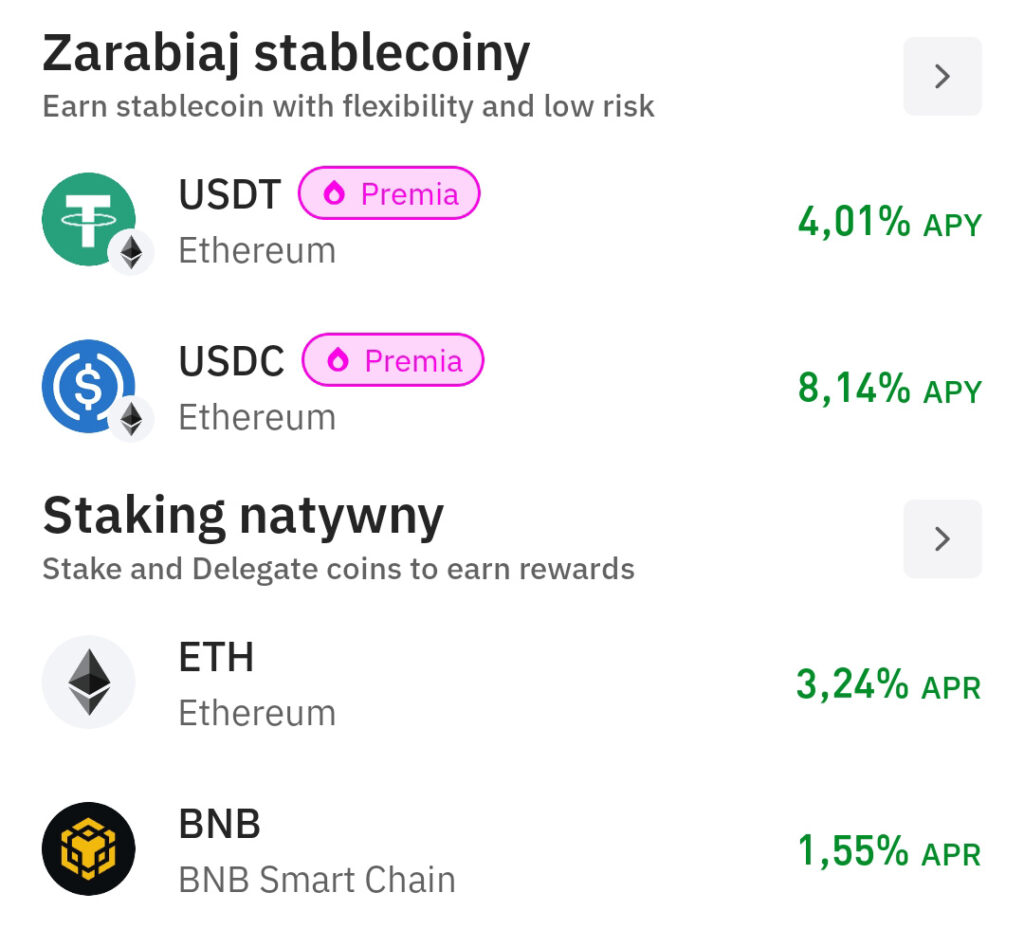Select the ETH 3,24% APR rate
This screenshot has width=1024, height=929.
pyautogui.click(x=888, y=685)
